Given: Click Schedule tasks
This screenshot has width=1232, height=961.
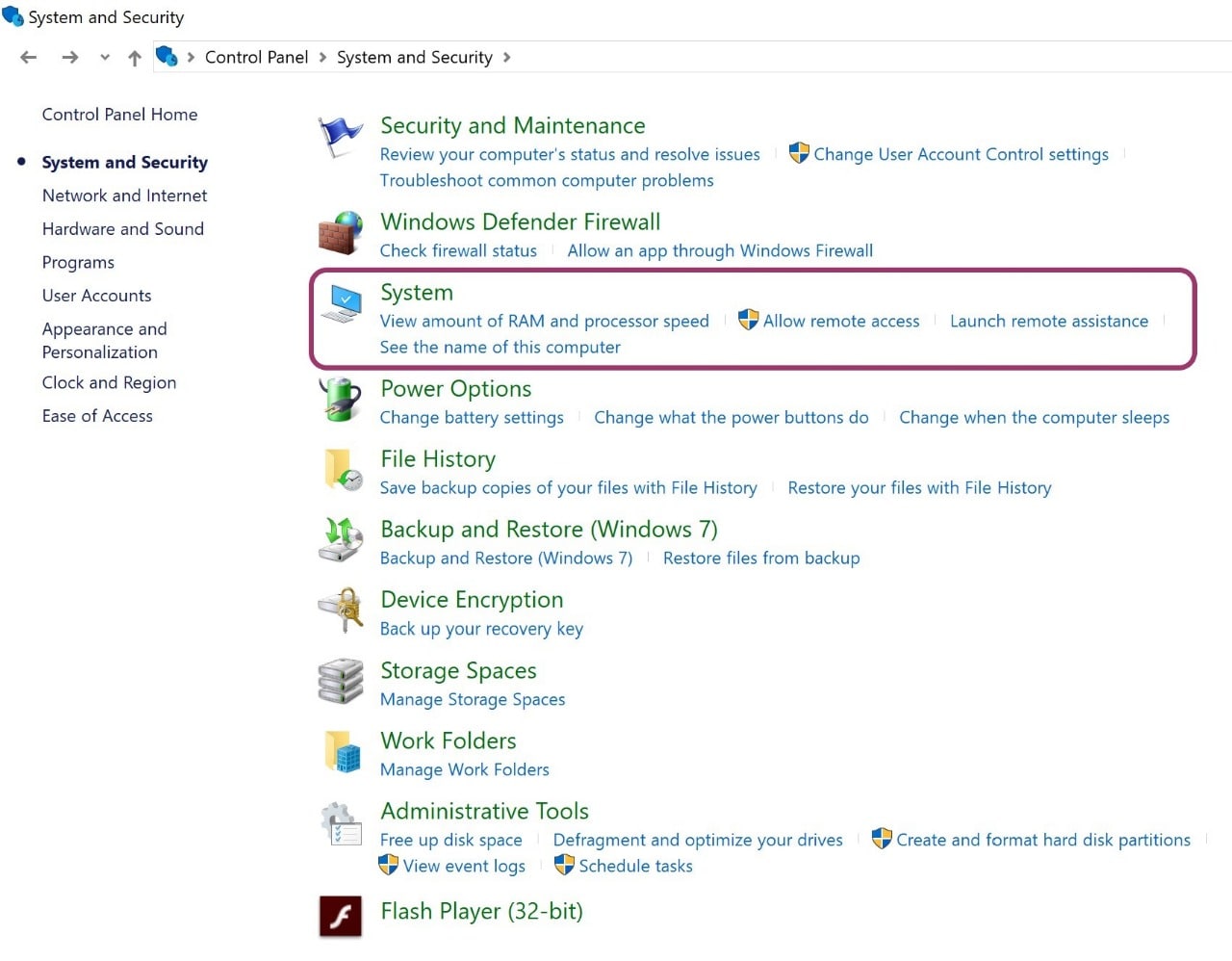Looking at the screenshot, I should click(x=635, y=867).
